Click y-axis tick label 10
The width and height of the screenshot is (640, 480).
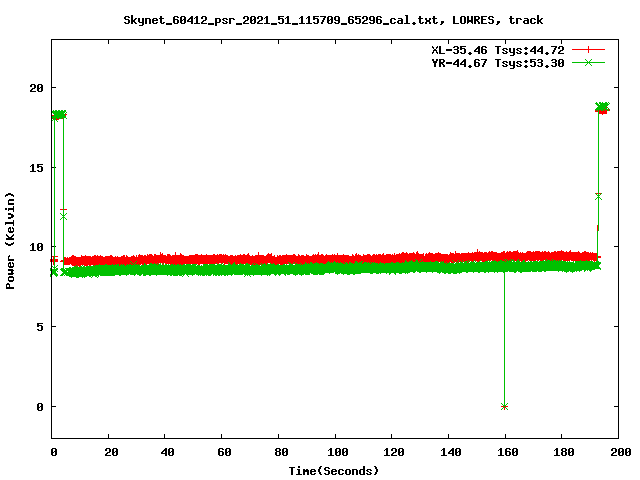point(36,247)
